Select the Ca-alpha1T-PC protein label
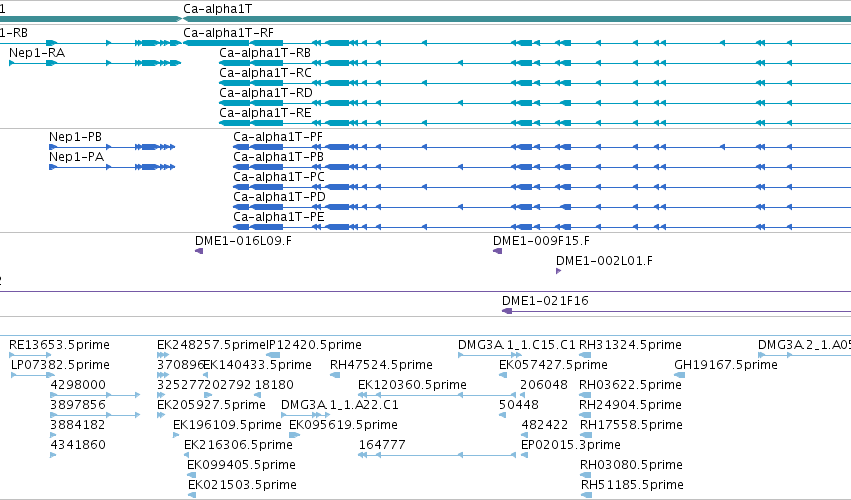Image resolution: width=851 pixels, height=500 pixels. [279, 177]
